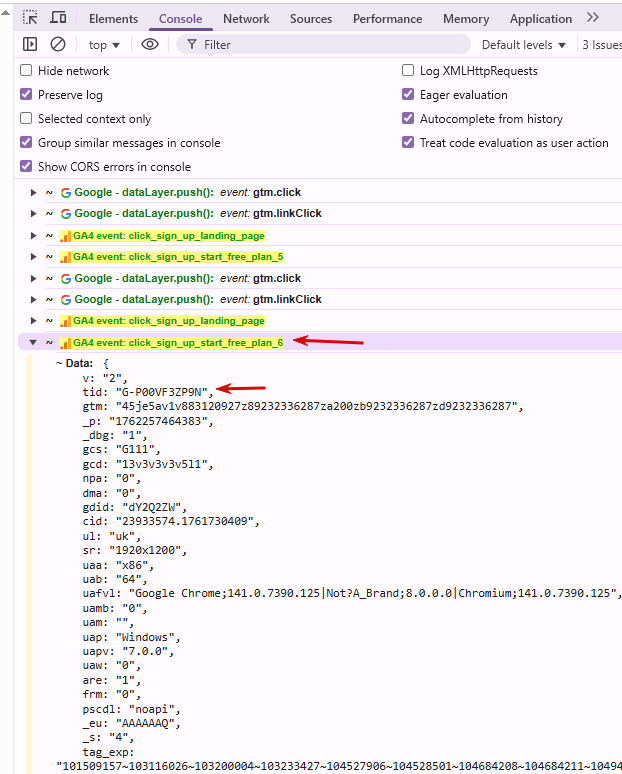Click the gcd value 13v3v3v3v5l1

(x=161, y=464)
